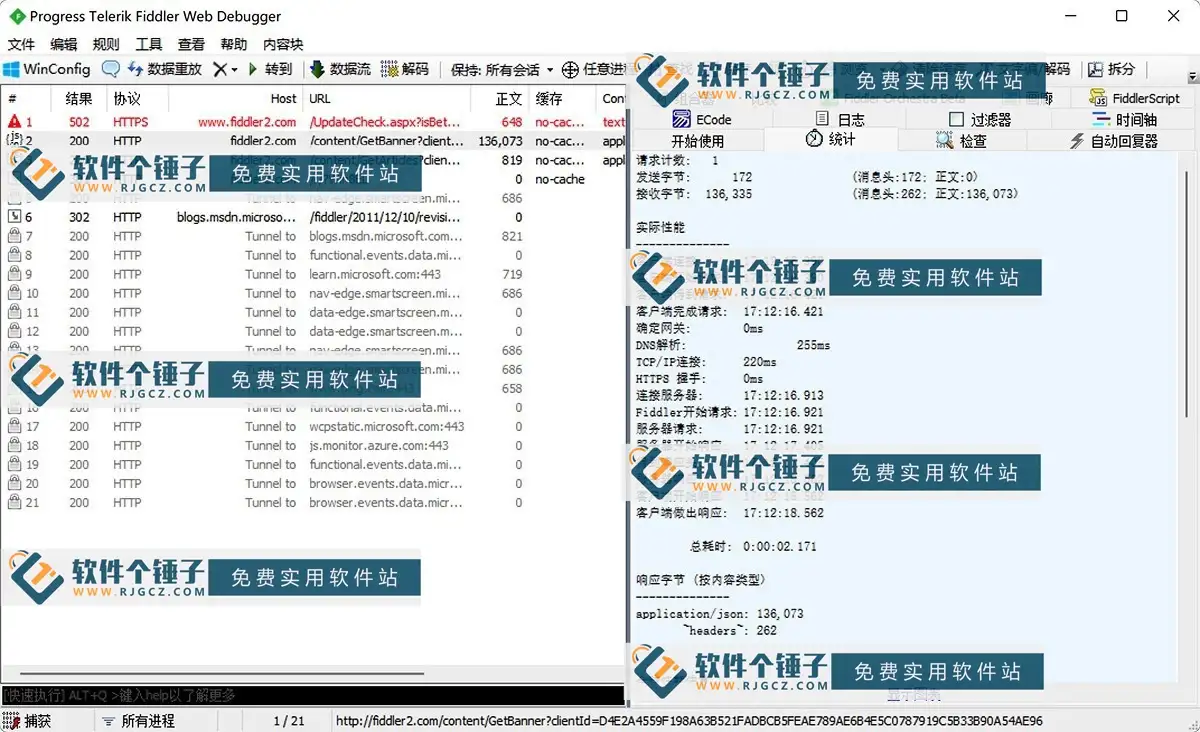Sort sessions by the 正文 column header
The height and width of the screenshot is (732, 1200).
(499, 98)
